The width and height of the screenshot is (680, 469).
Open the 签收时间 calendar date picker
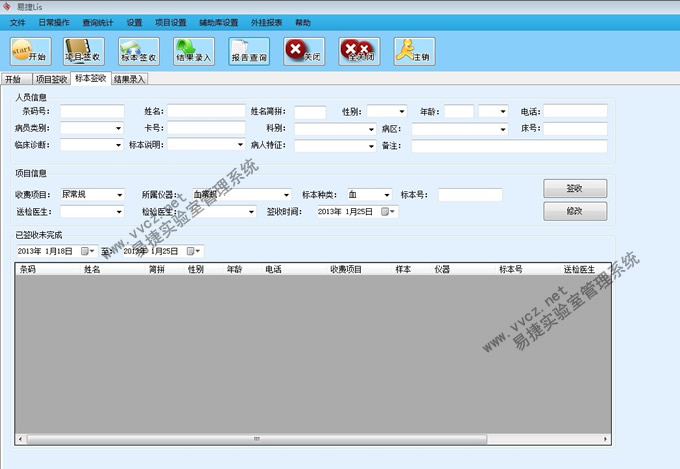click(388, 212)
